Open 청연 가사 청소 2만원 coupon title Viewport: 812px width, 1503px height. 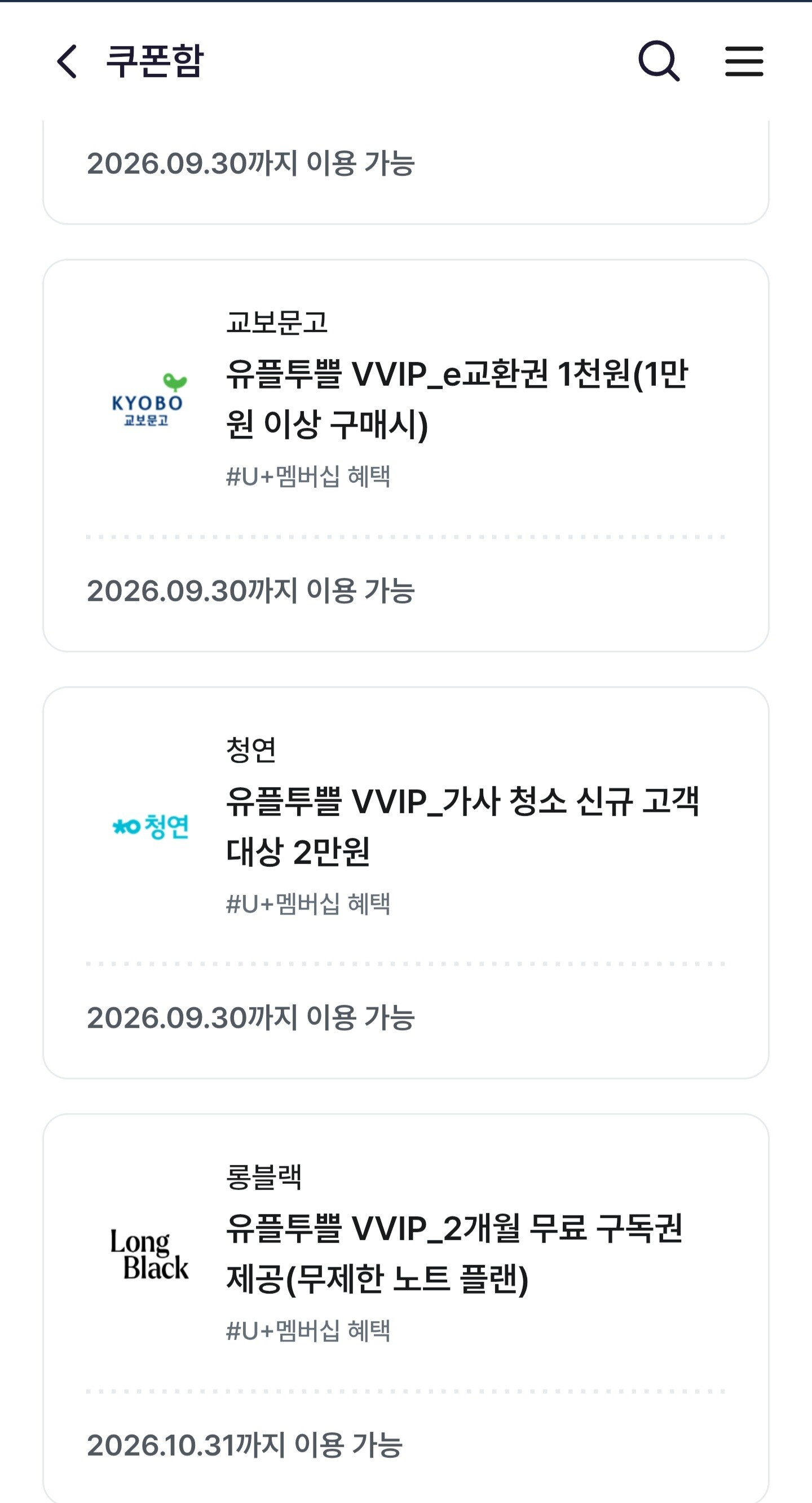click(x=462, y=826)
